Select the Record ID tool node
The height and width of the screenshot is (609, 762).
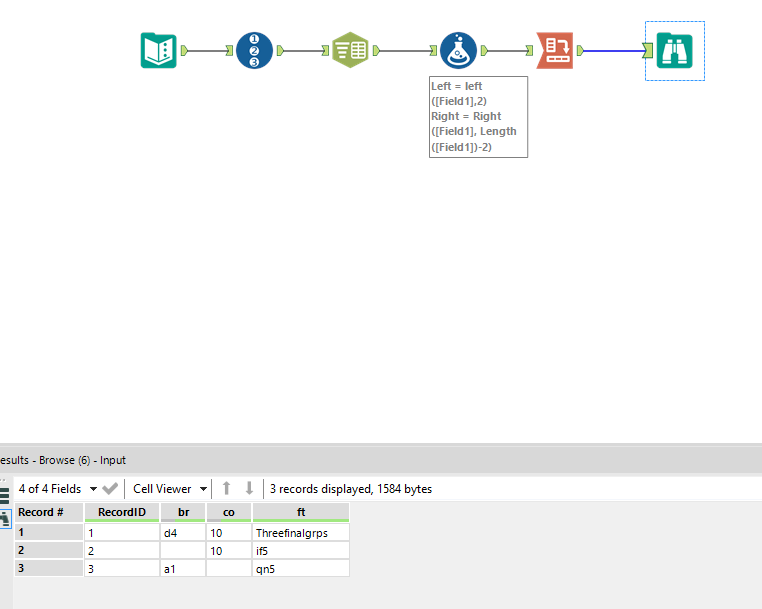(x=254, y=51)
